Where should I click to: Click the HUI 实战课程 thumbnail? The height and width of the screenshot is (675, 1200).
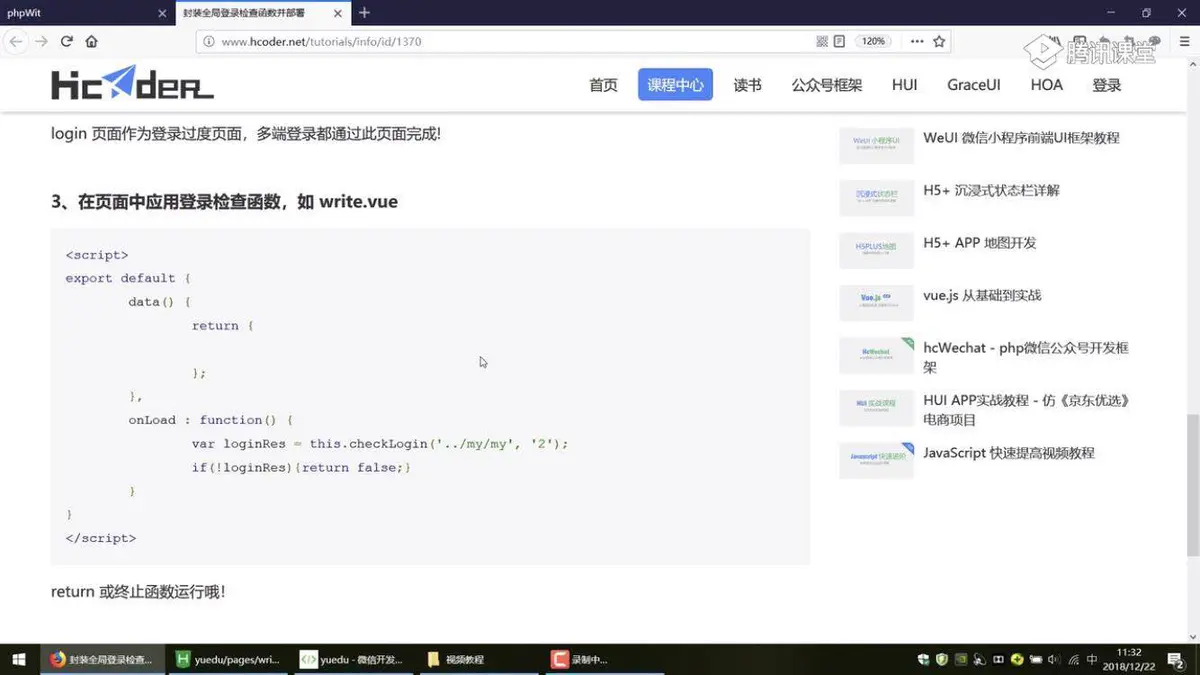pyautogui.click(x=876, y=408)
